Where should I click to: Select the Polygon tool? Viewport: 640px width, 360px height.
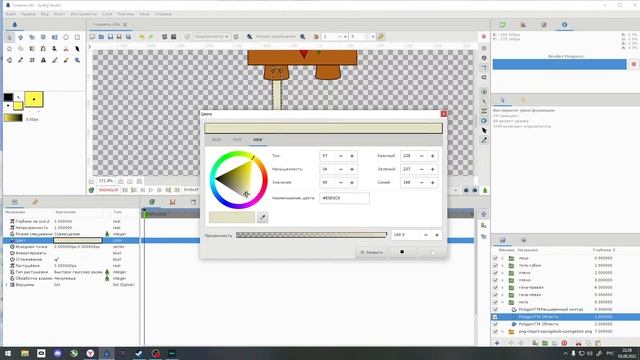[x=21, y=49]
